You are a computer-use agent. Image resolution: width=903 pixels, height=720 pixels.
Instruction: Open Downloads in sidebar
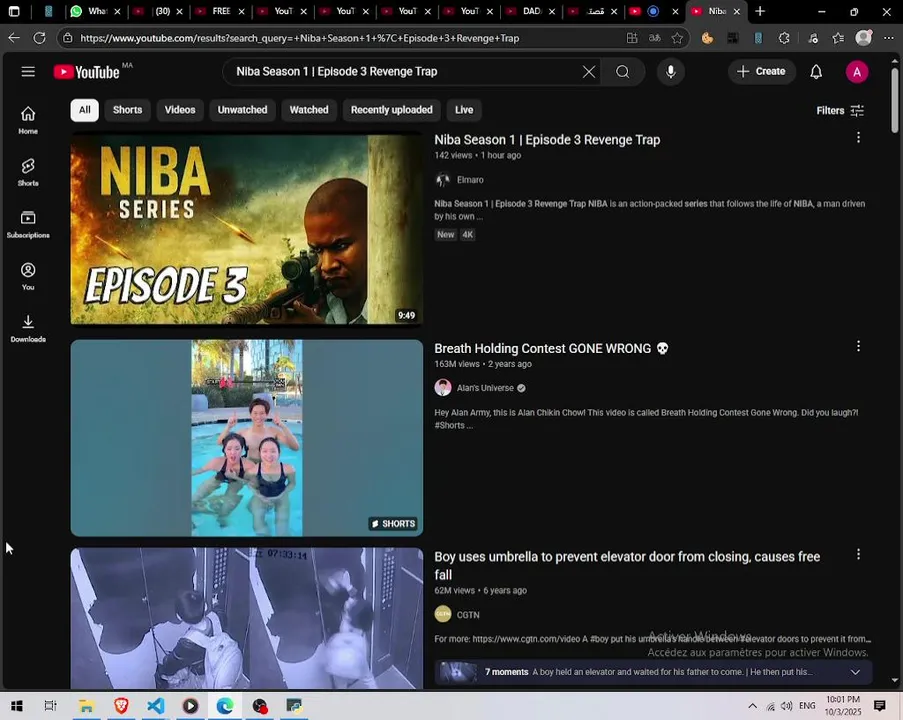28,328
